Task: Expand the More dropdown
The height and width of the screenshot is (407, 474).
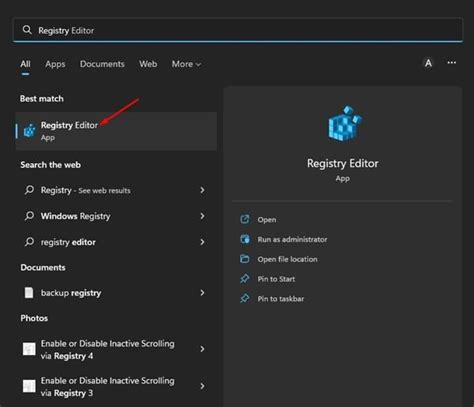Action: click(186, 64)
